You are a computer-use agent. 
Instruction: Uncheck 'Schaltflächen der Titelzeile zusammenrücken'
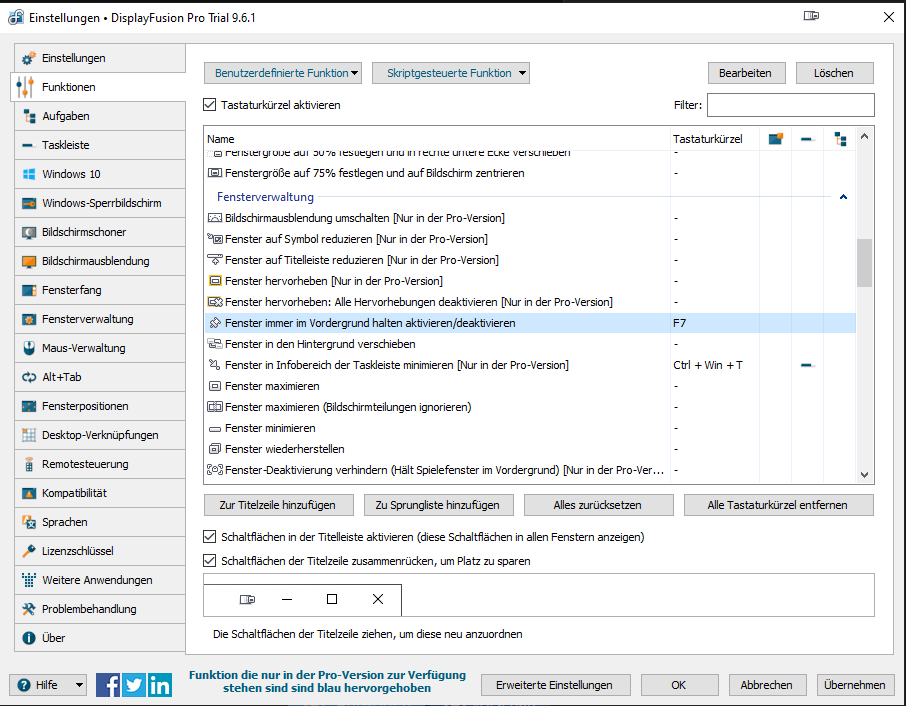[x=210, y=560]
